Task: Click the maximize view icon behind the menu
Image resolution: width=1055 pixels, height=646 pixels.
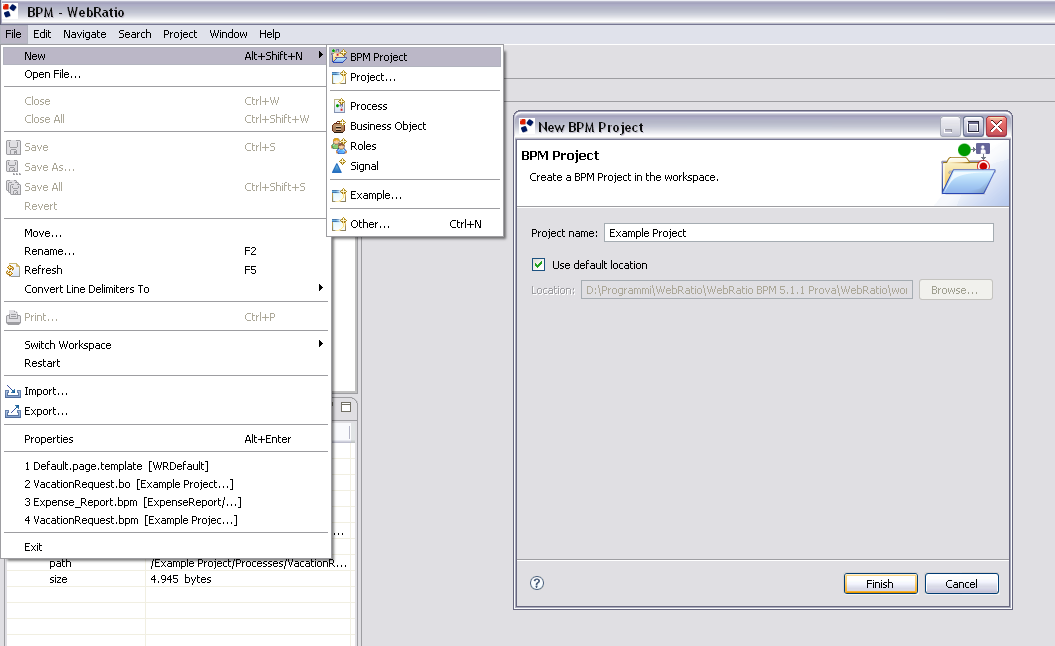Action: coord(346,407)
